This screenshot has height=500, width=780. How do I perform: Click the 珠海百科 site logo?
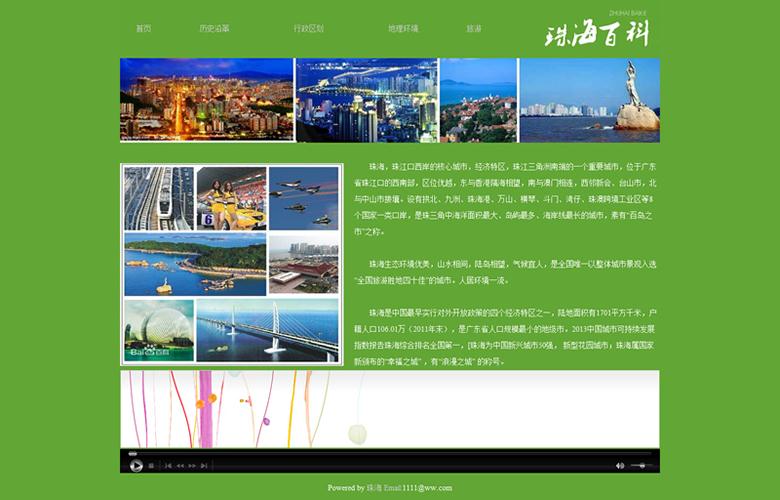point(597,34)
